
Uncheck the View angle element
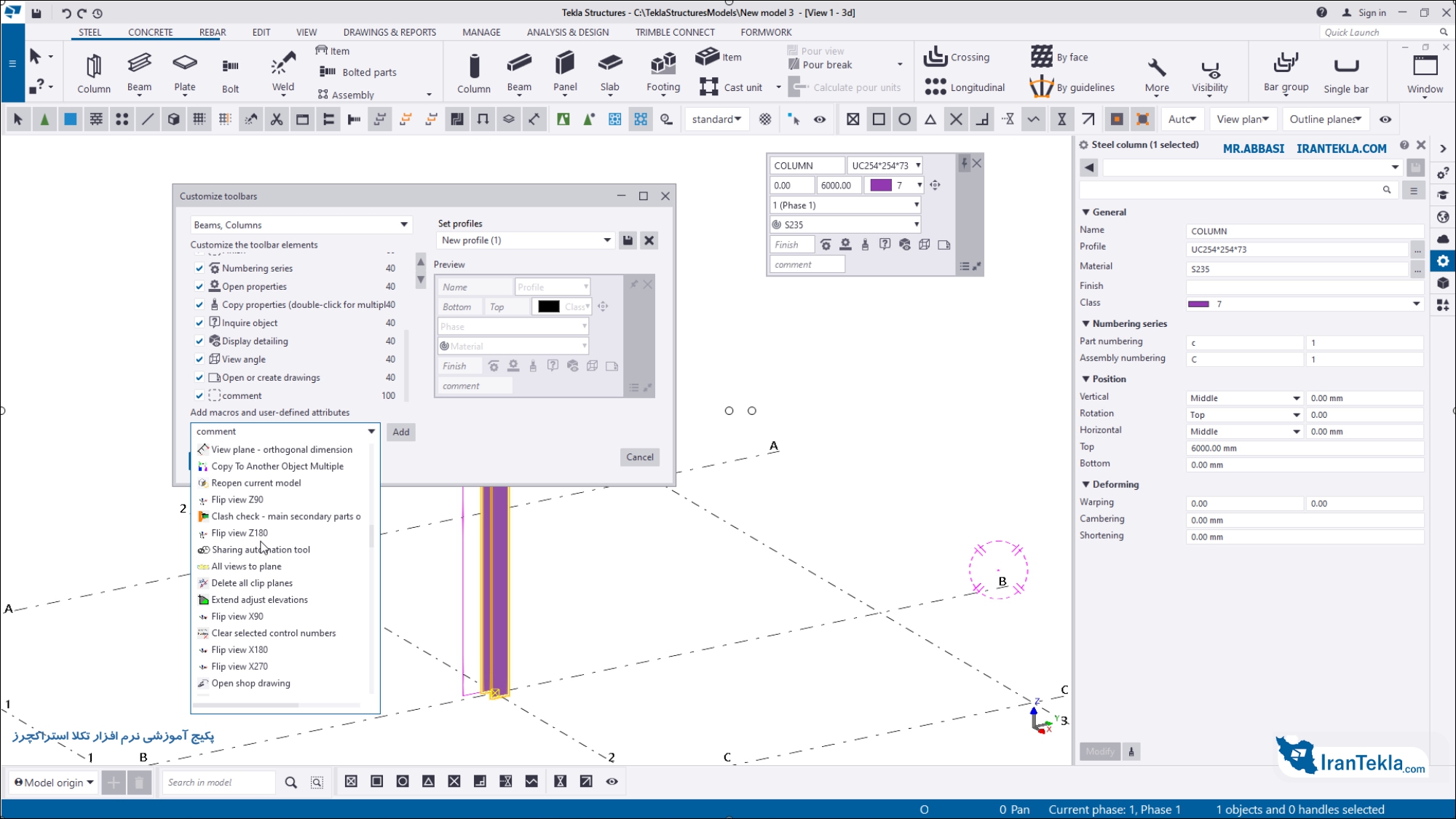(199, 359)
